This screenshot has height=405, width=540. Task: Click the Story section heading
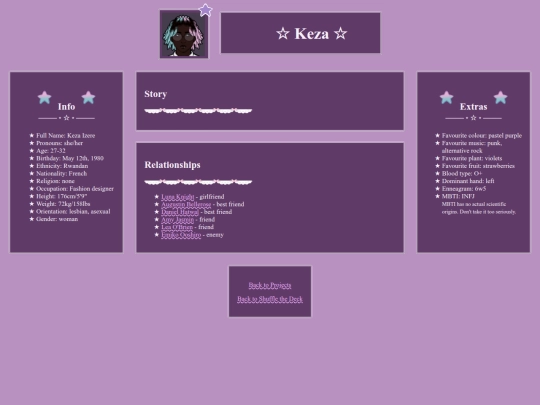point(156,94)
